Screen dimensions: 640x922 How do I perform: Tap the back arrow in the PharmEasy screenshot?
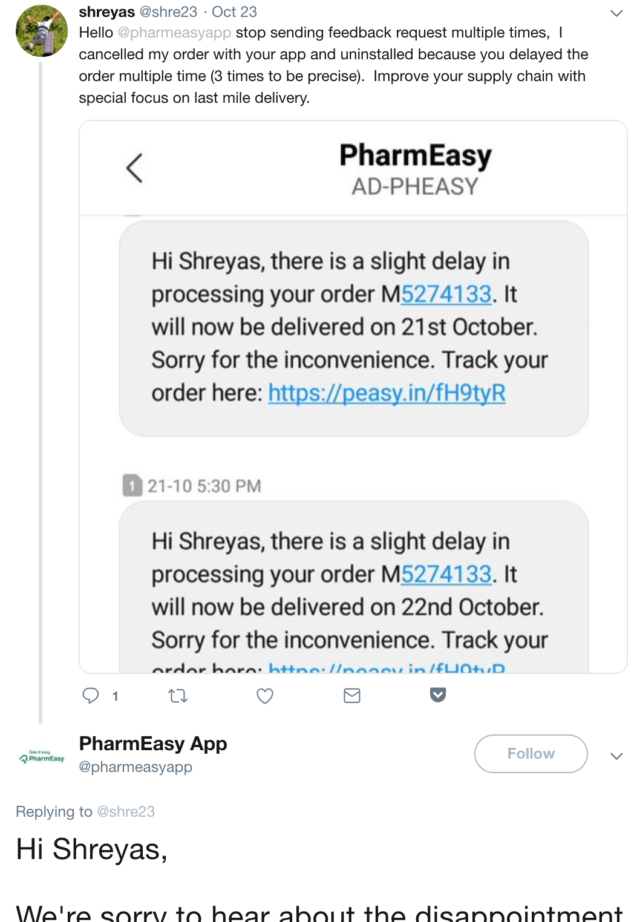(135, 168)
